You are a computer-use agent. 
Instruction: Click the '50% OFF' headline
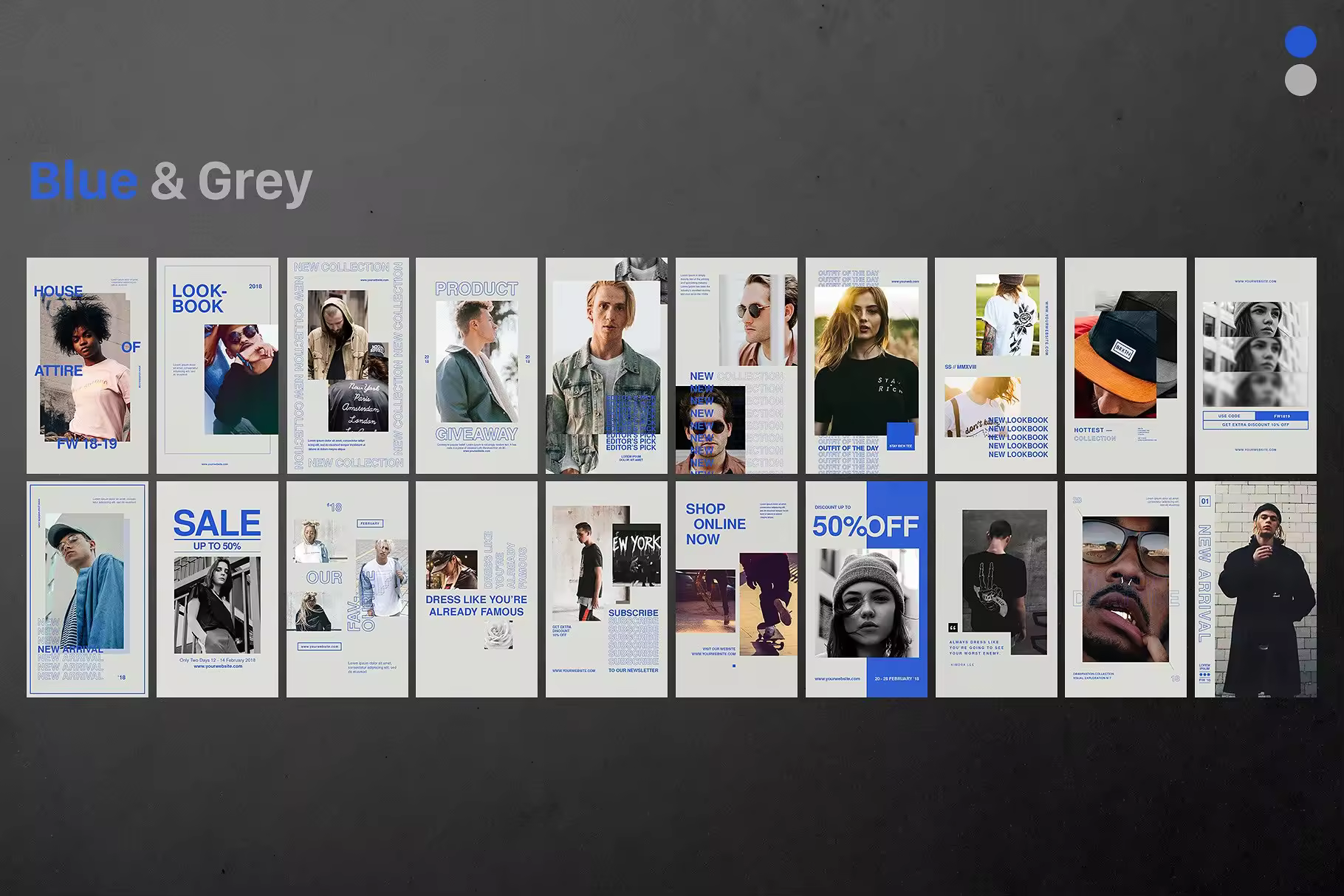tap(865, 526)
